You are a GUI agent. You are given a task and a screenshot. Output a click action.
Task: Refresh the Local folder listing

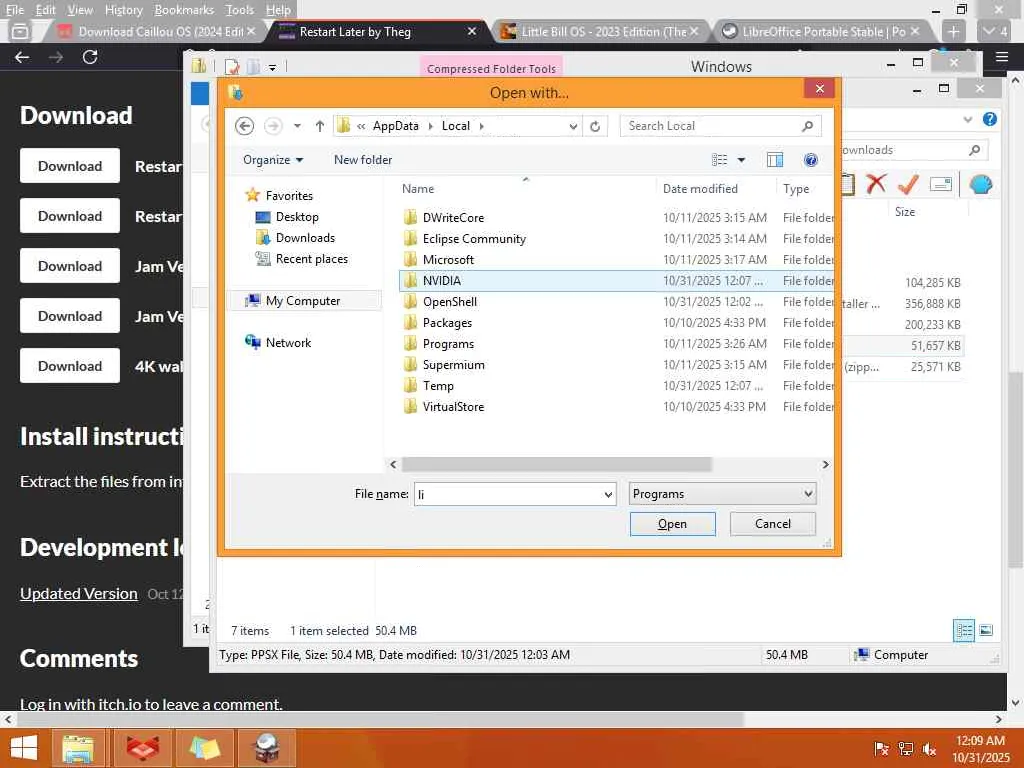(x=595, y=126)
